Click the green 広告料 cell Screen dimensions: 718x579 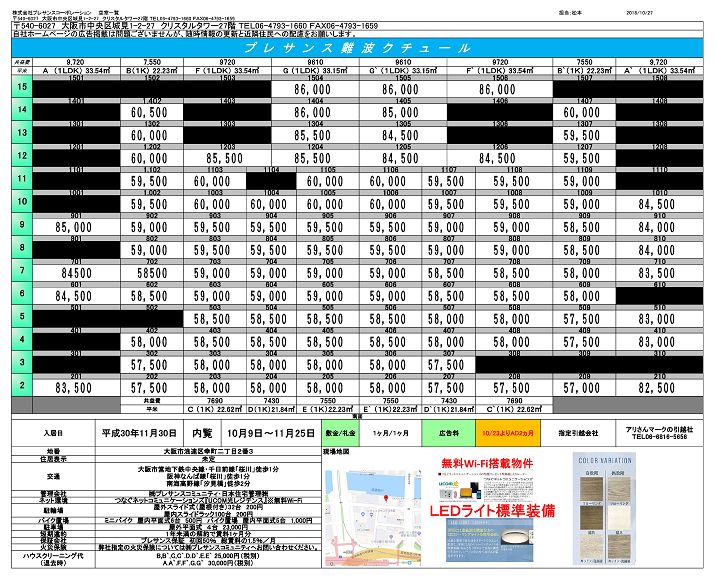449,433
